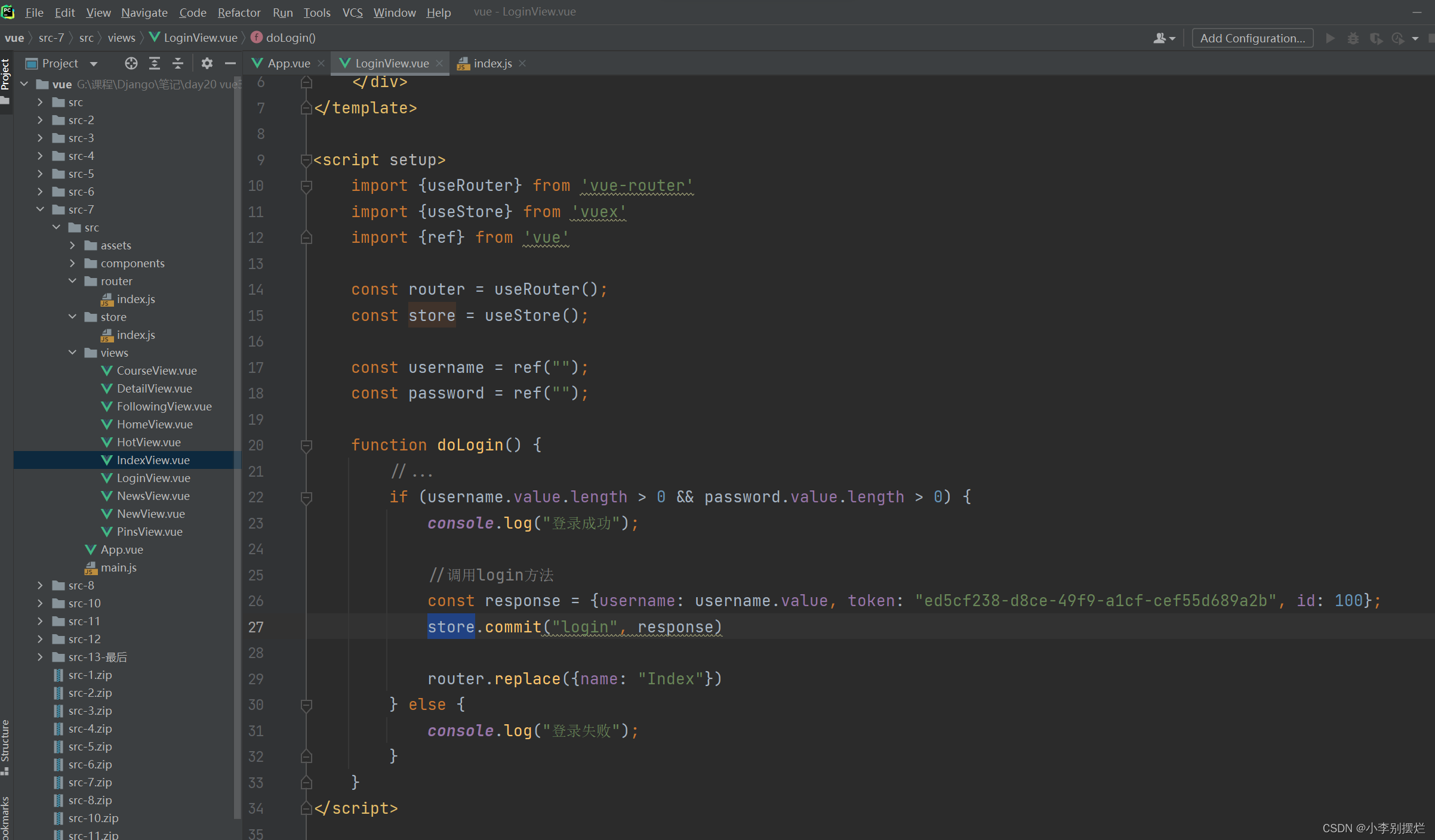Screen dimensions: 1435x840
Task: Open the File menu
Action: coord(34,13)
